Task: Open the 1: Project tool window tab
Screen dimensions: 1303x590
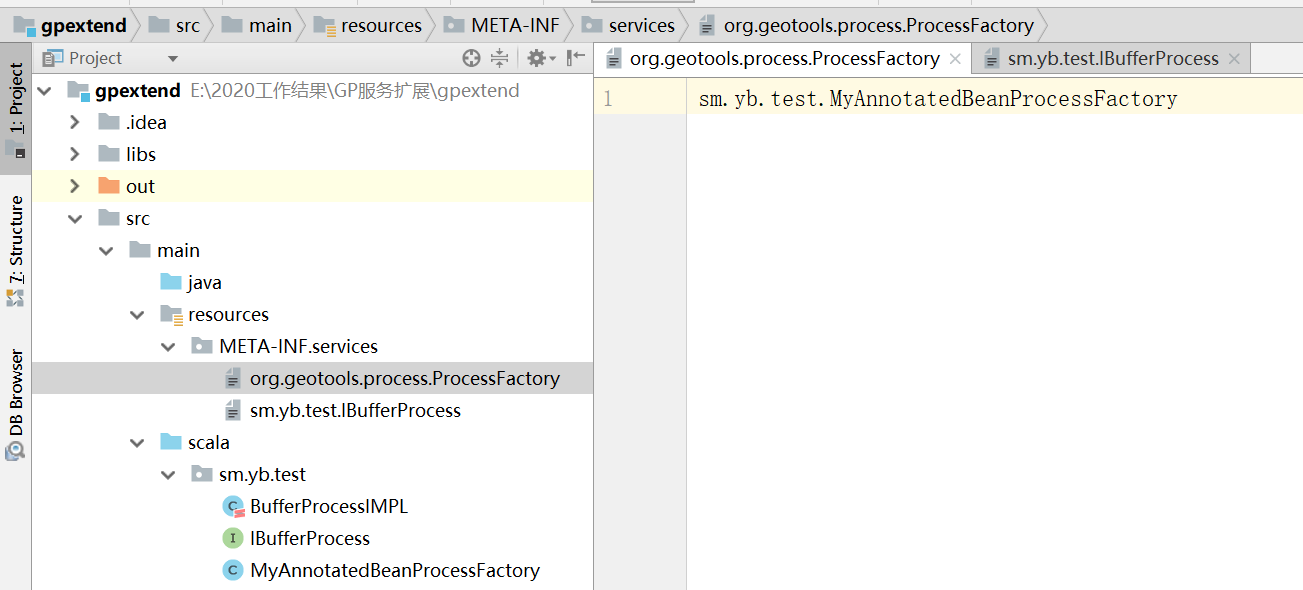Action: pos(16,109)
